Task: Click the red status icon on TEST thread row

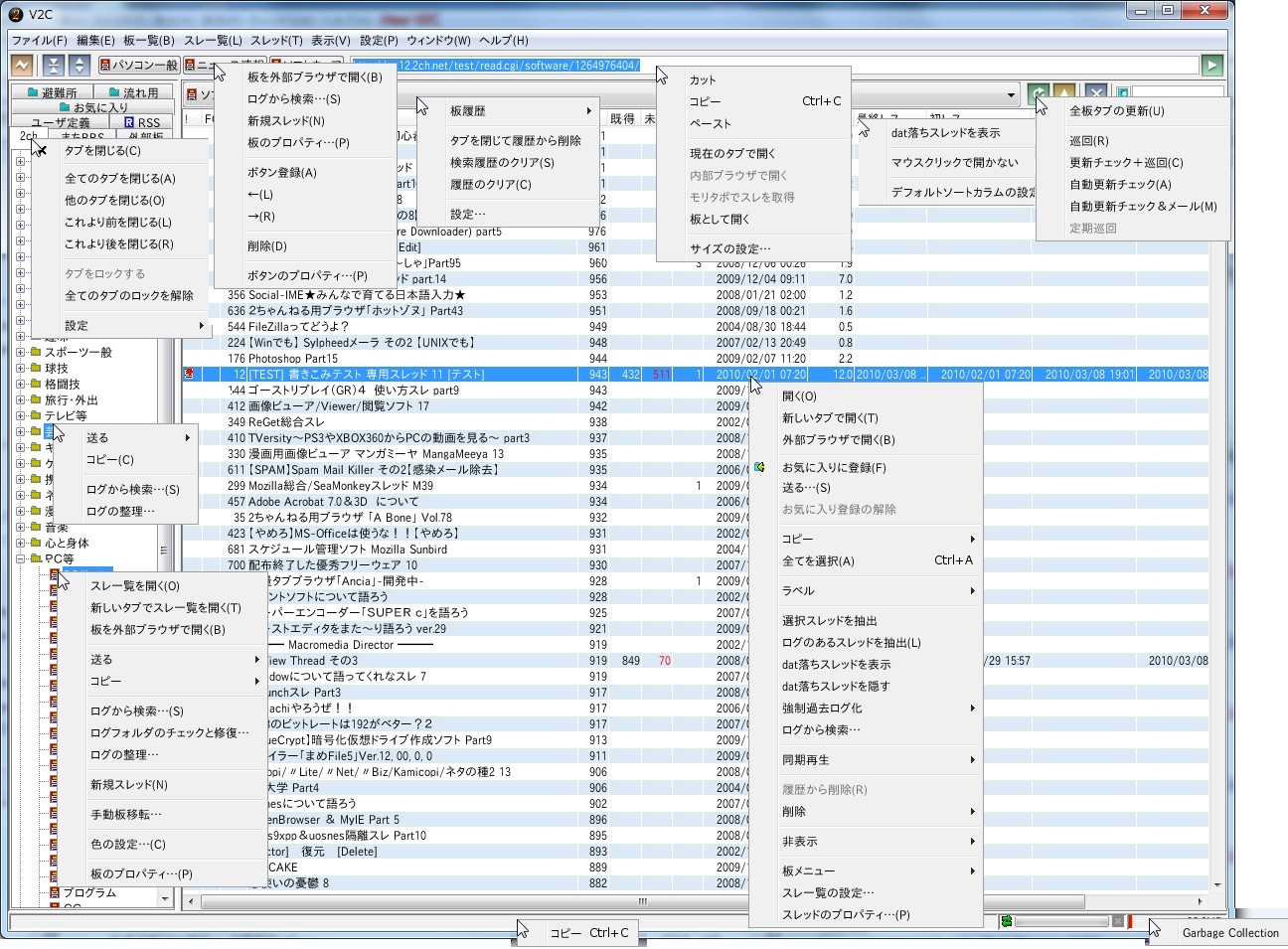Action: [189, 375]
